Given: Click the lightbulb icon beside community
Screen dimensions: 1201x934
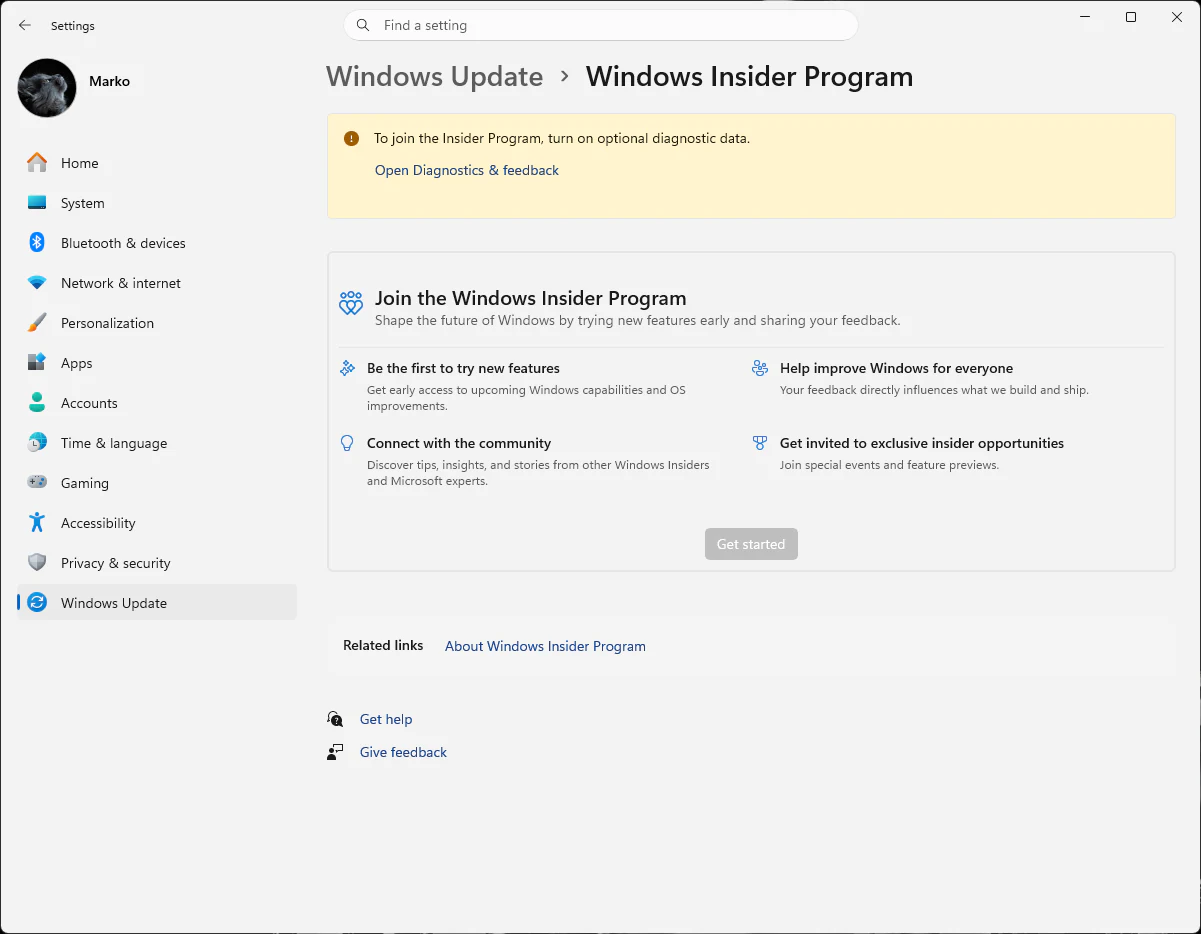Looking at the screenshot, I should pos(347,443).
